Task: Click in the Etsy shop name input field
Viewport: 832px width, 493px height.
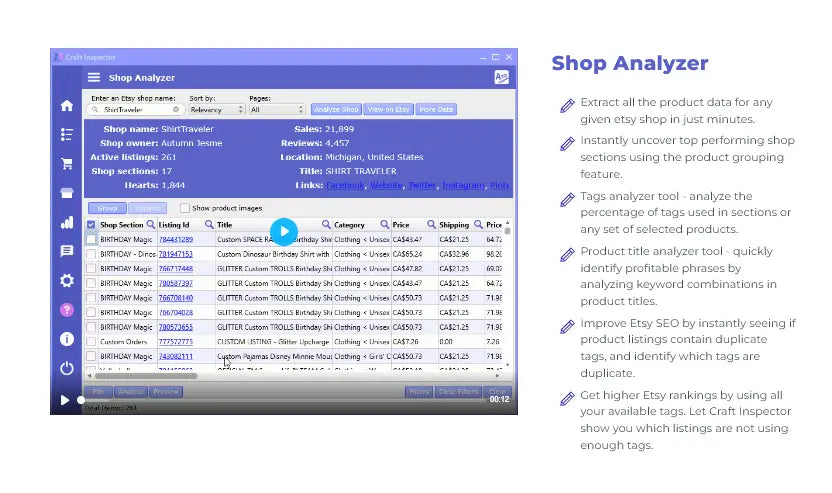Action: click(136, 109)
